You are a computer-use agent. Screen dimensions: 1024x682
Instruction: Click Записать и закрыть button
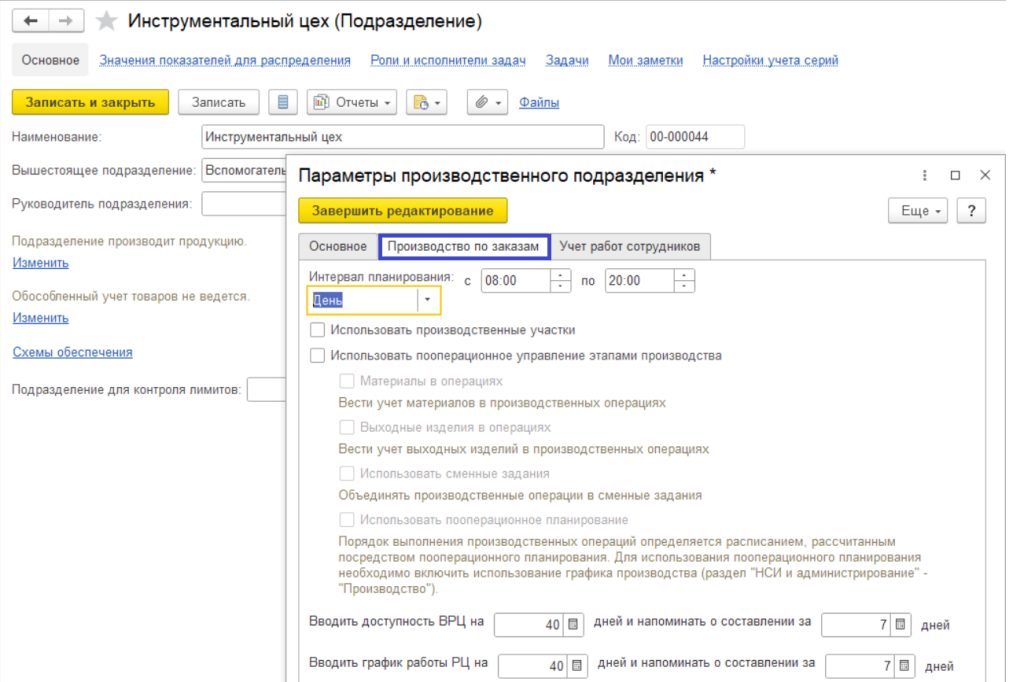click(x=90, y=103)
